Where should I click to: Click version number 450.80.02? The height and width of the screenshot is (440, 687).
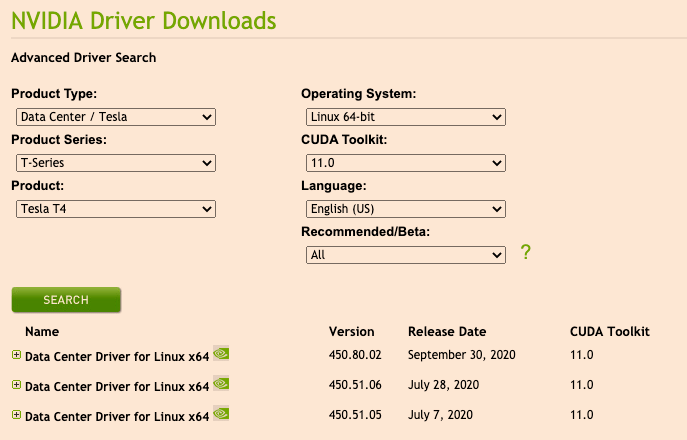355,355
